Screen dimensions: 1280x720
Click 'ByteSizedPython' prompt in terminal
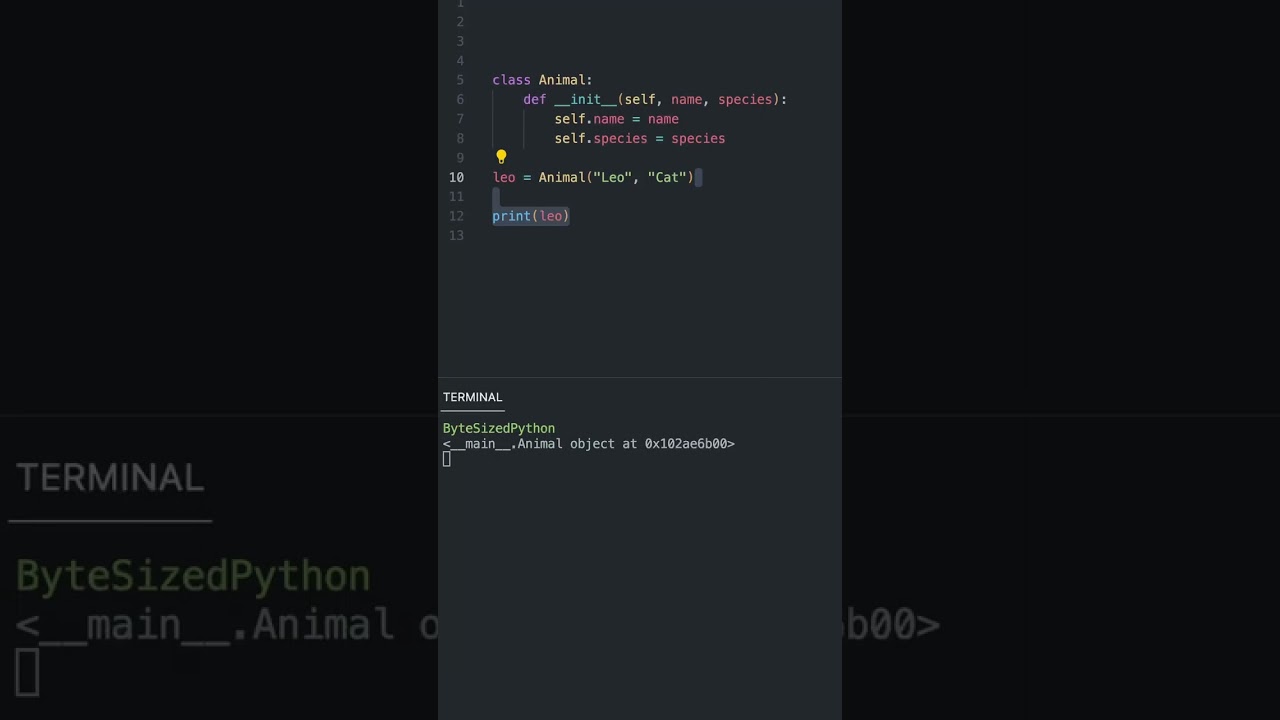pos(499,428)
